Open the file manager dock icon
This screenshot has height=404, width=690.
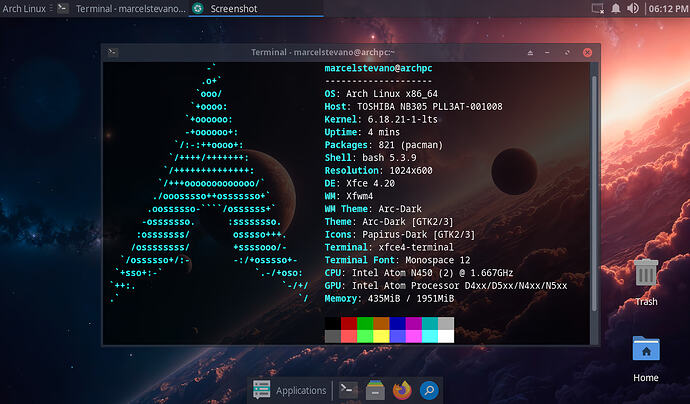point(375,390)
